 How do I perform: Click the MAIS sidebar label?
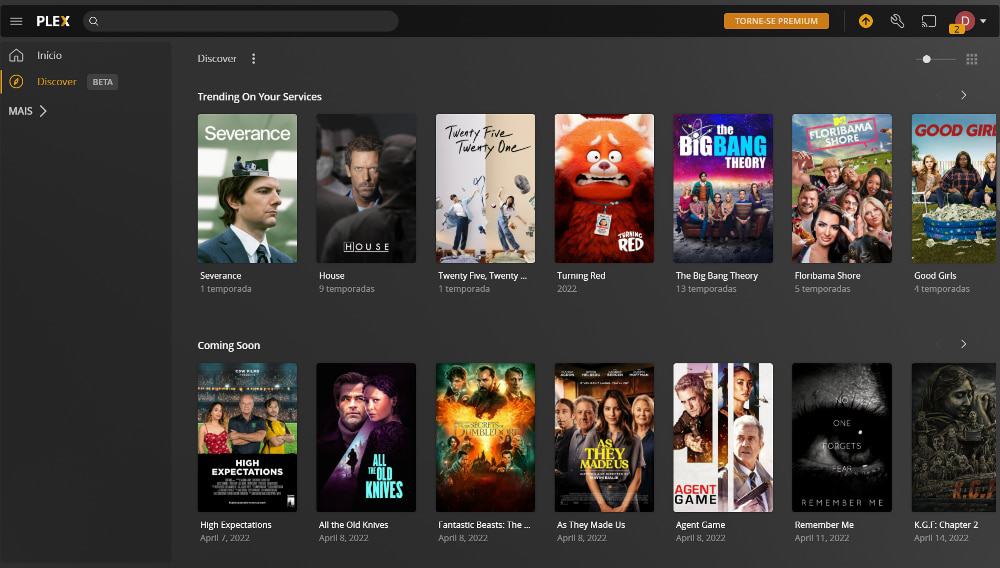point(20,111)
